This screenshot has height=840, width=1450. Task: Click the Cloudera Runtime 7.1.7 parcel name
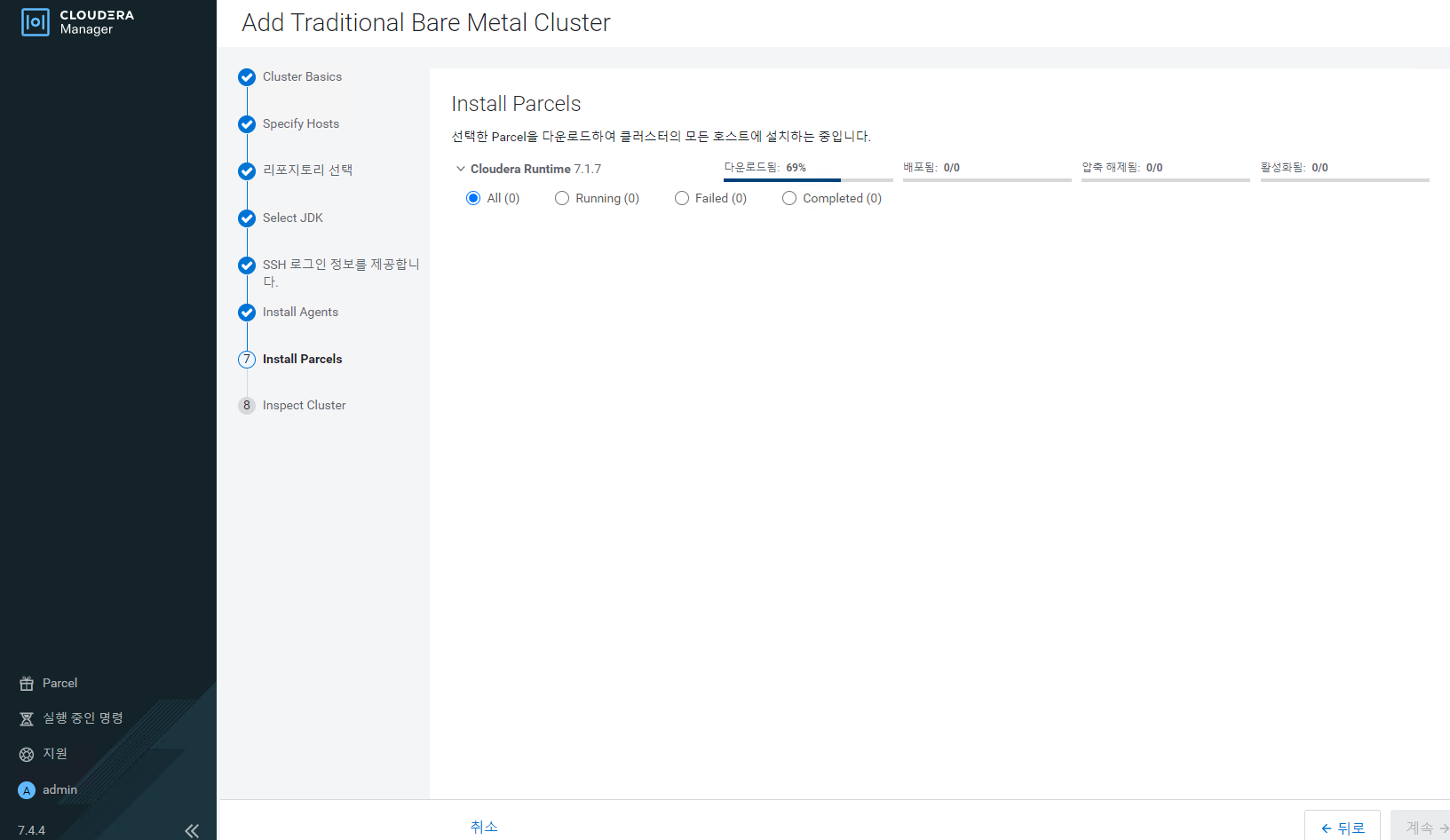tap(535, 169)
